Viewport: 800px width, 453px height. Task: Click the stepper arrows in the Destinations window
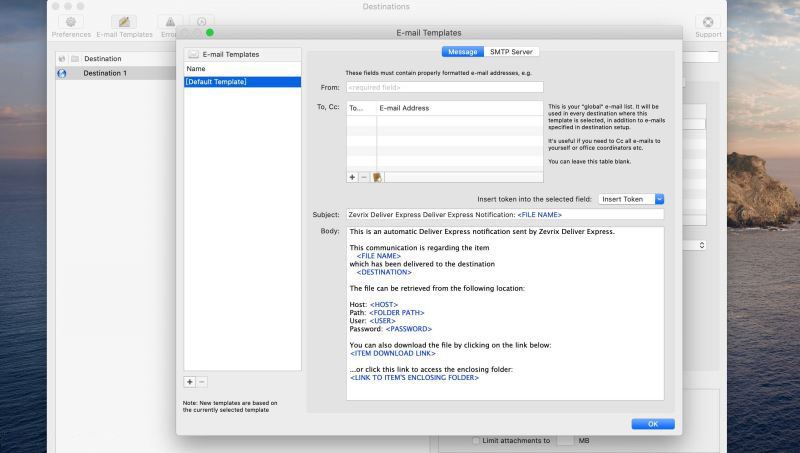[702, 245]
